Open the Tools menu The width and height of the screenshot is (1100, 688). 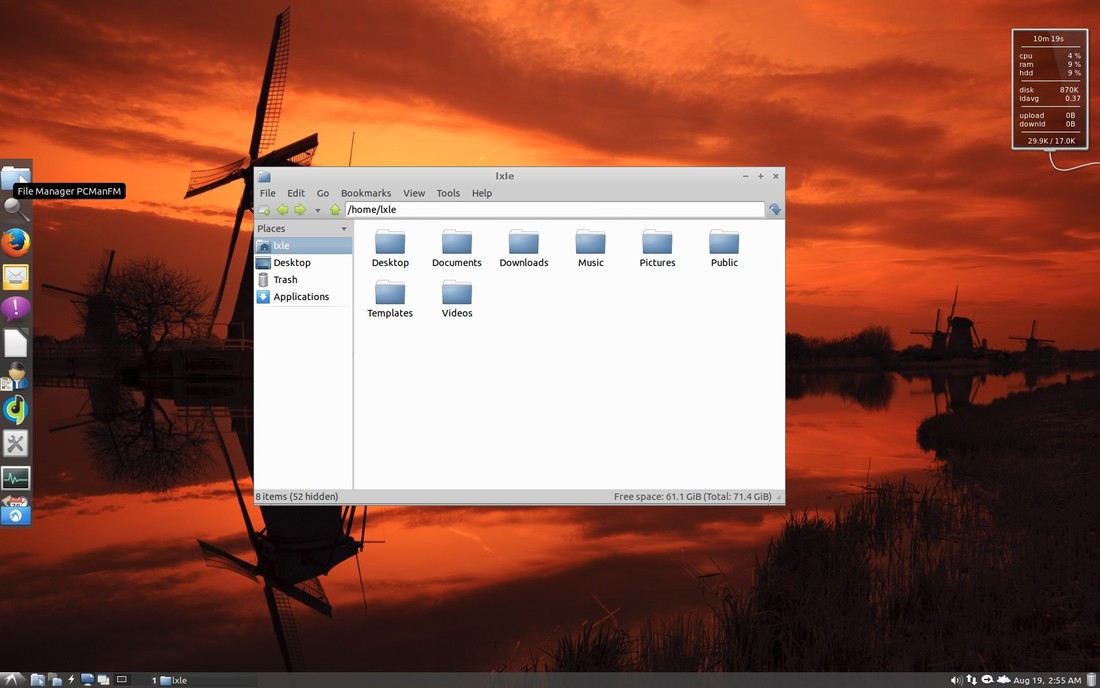(448, 193)
